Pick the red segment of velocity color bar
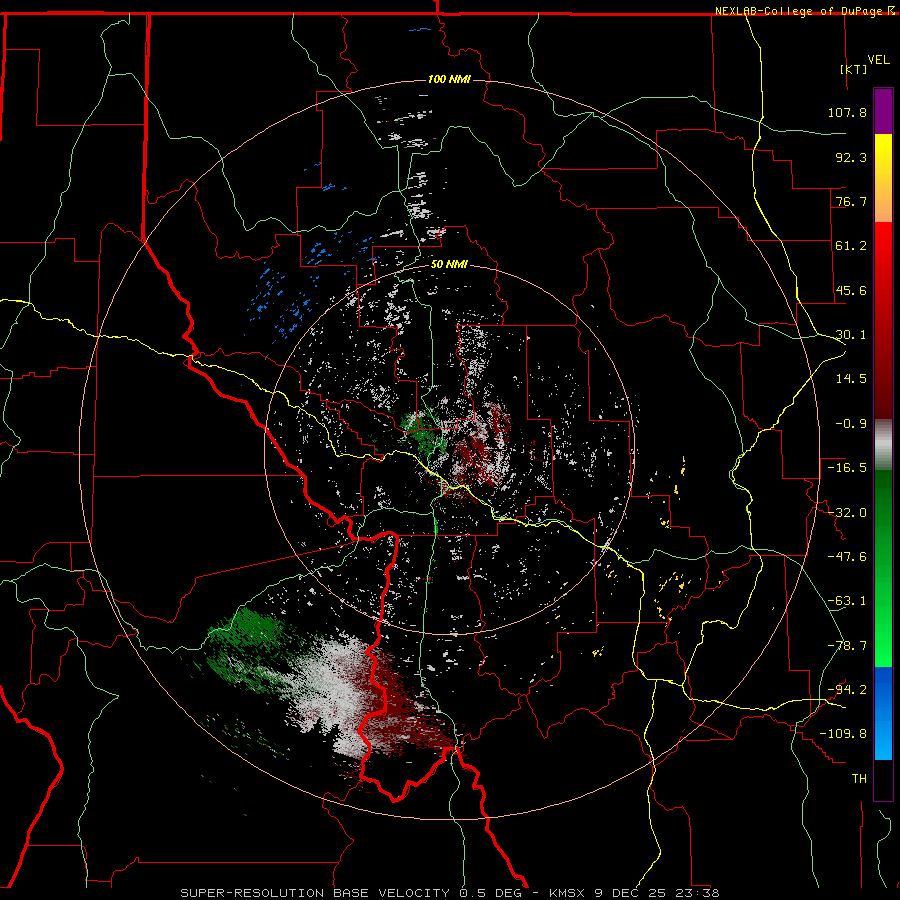Image resolution: width=900 pixels, height=900 pixels. (883, 320)
